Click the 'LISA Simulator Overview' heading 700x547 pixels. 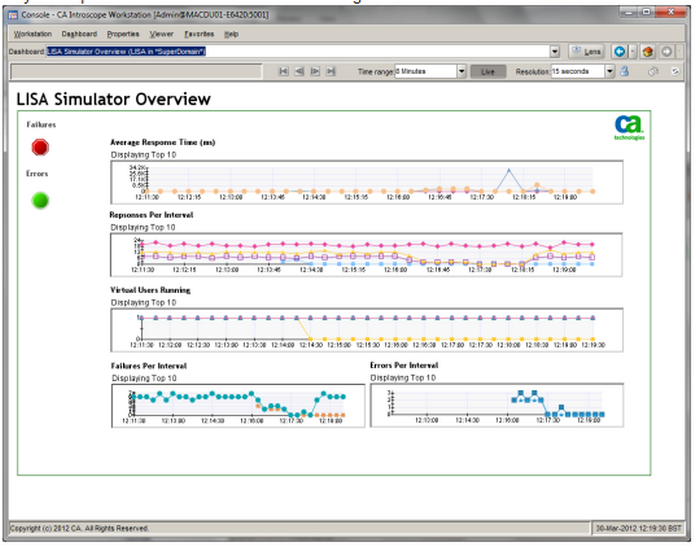coord(113,99)
